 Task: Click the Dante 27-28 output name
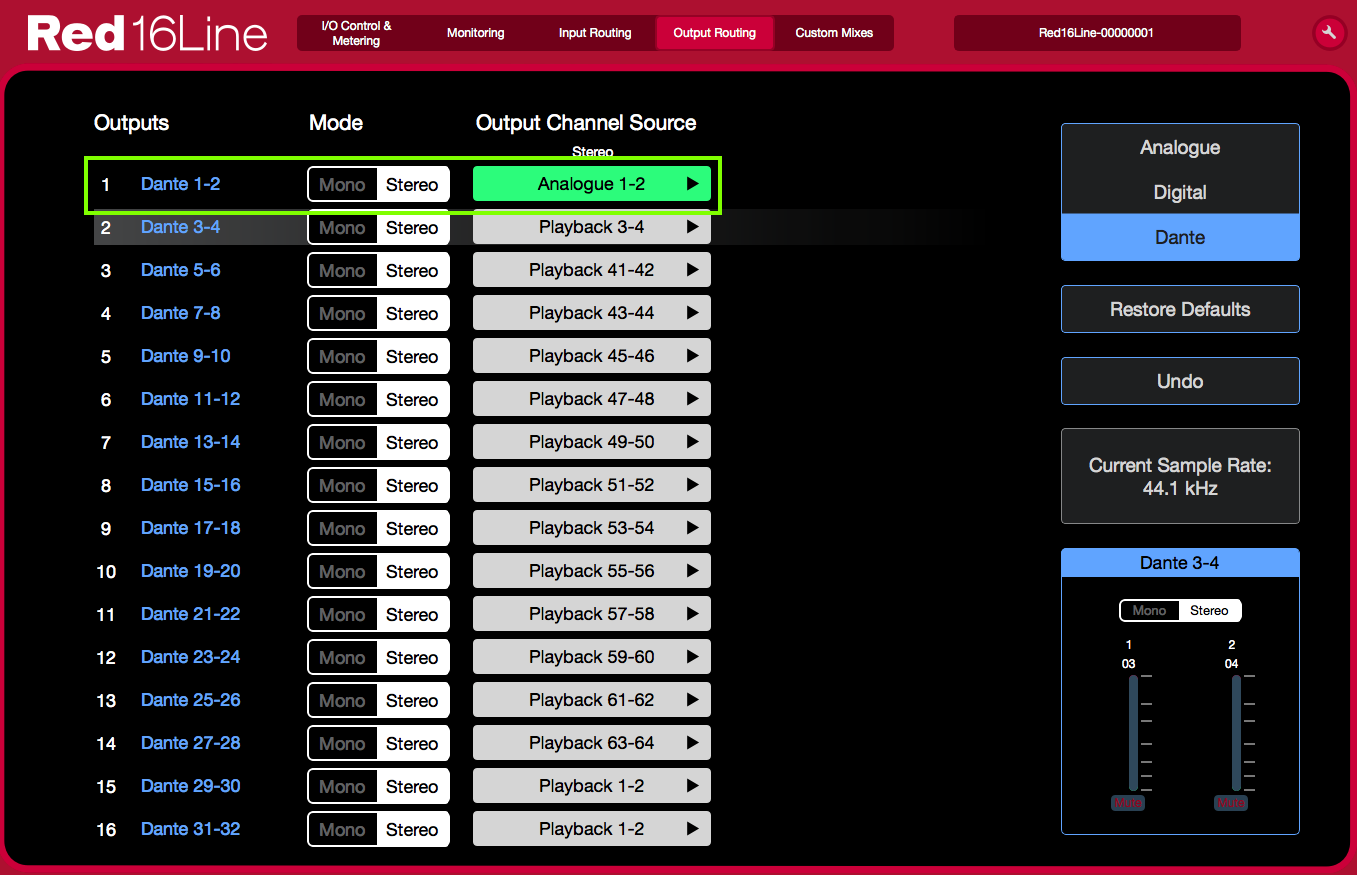point(191,743)
